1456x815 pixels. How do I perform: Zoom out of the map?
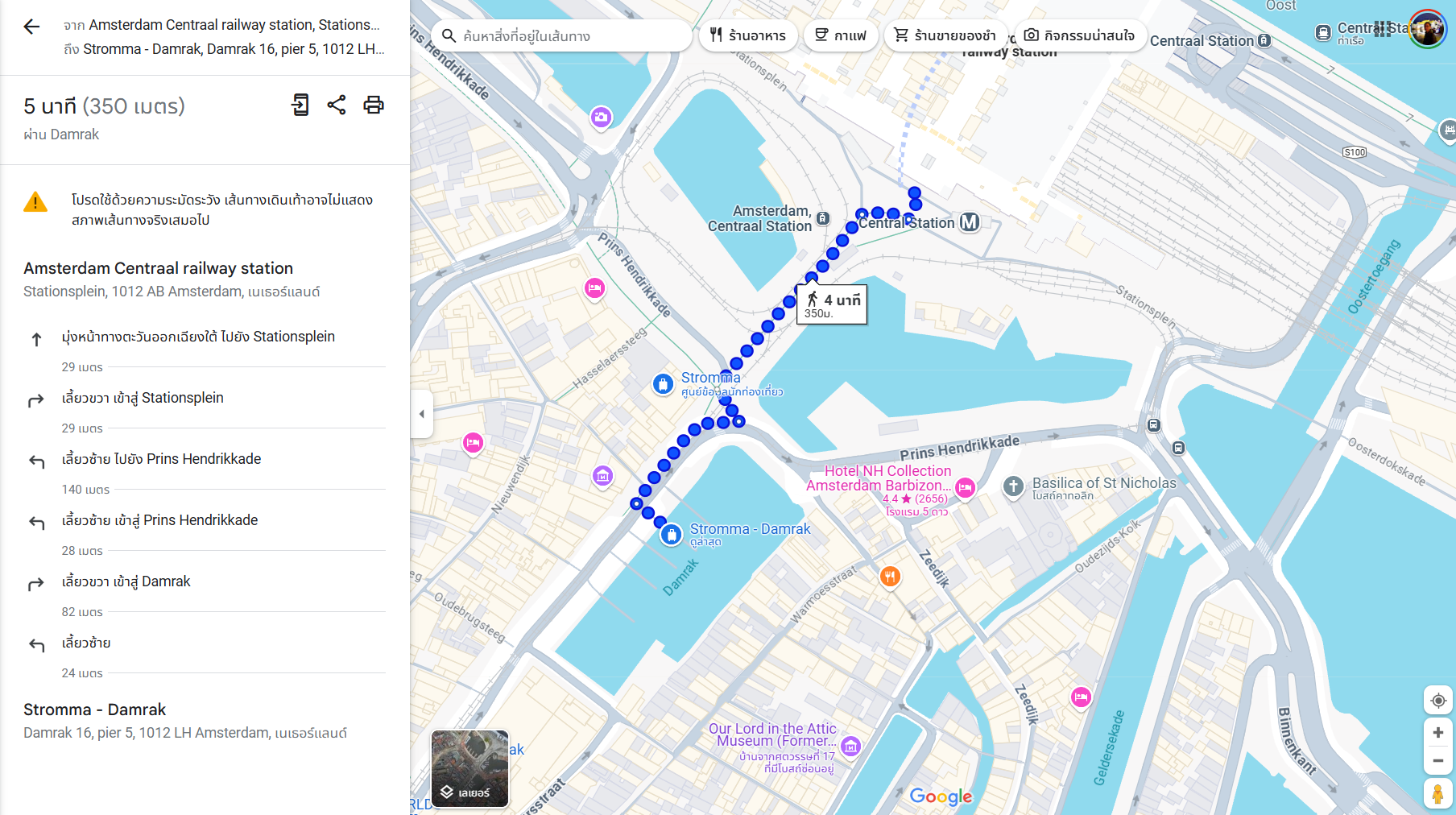click(1437, 761)
